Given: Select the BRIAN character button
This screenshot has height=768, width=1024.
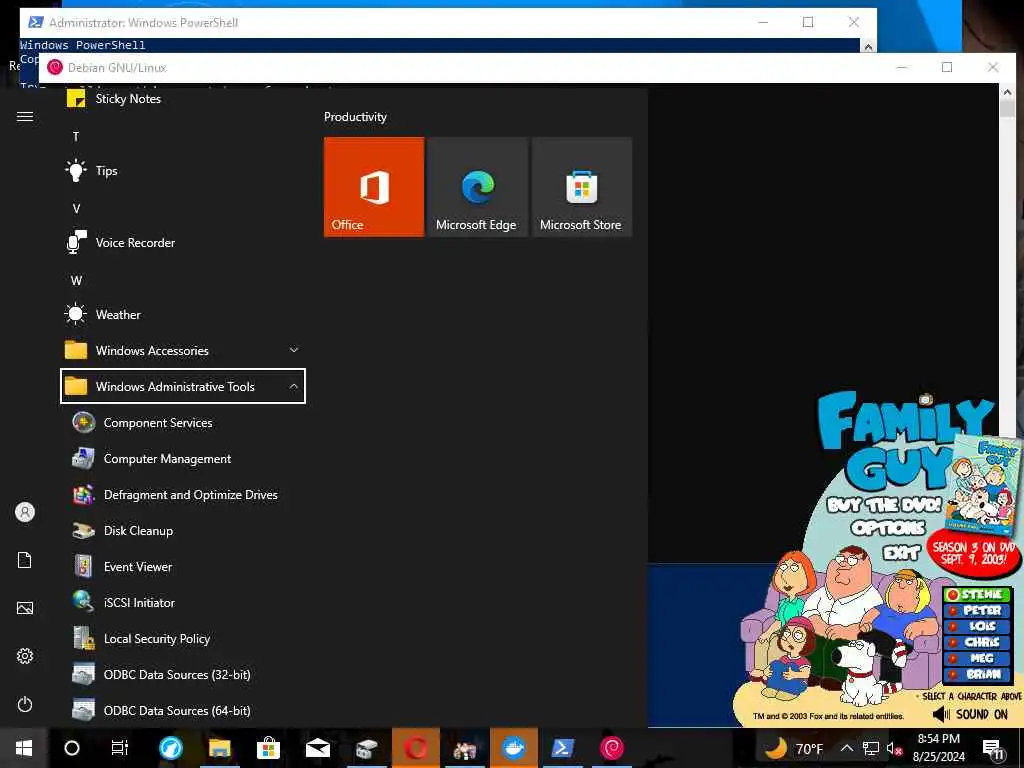Looking at the screenshot, I should [978, 674].
